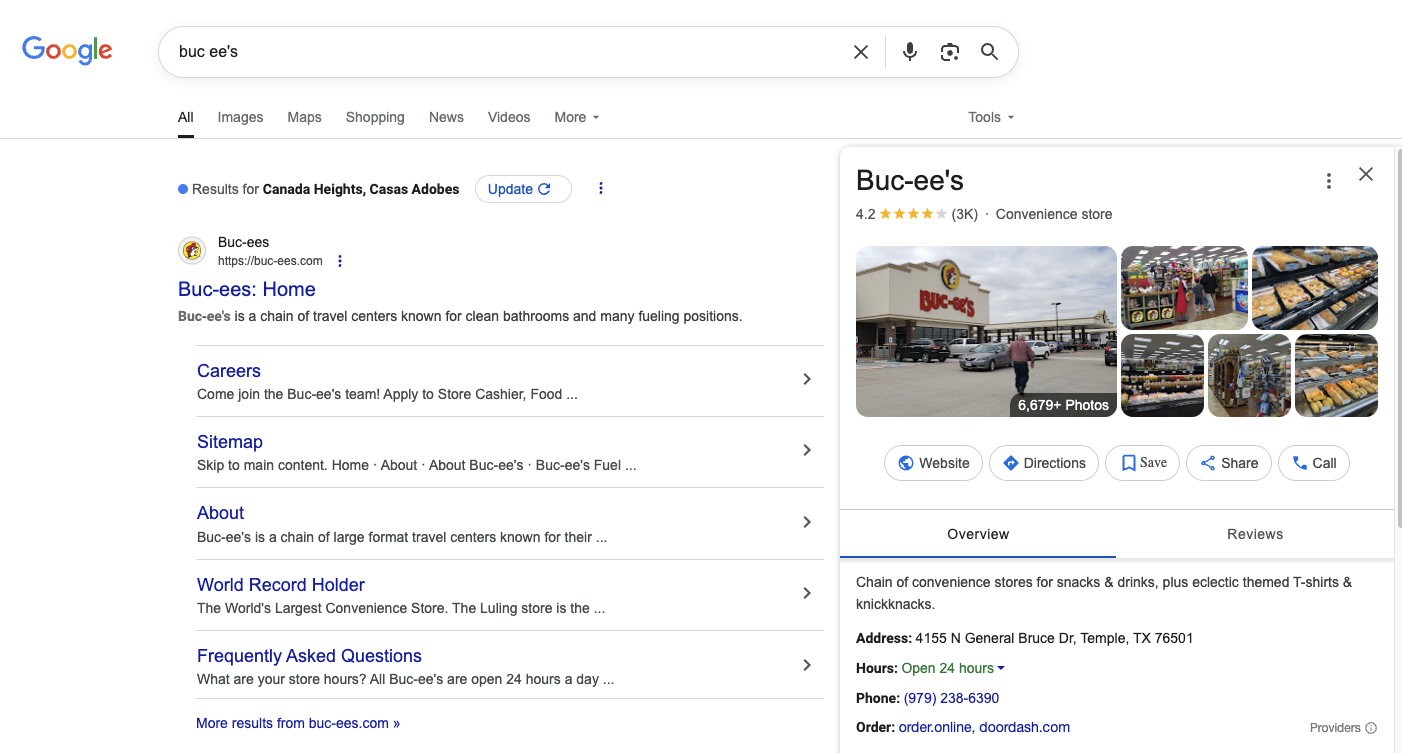Image resolution: width=1402 pixels, height=753 pixels.
Task: Open the World Record Holder link
Action: tap(281, 585)
